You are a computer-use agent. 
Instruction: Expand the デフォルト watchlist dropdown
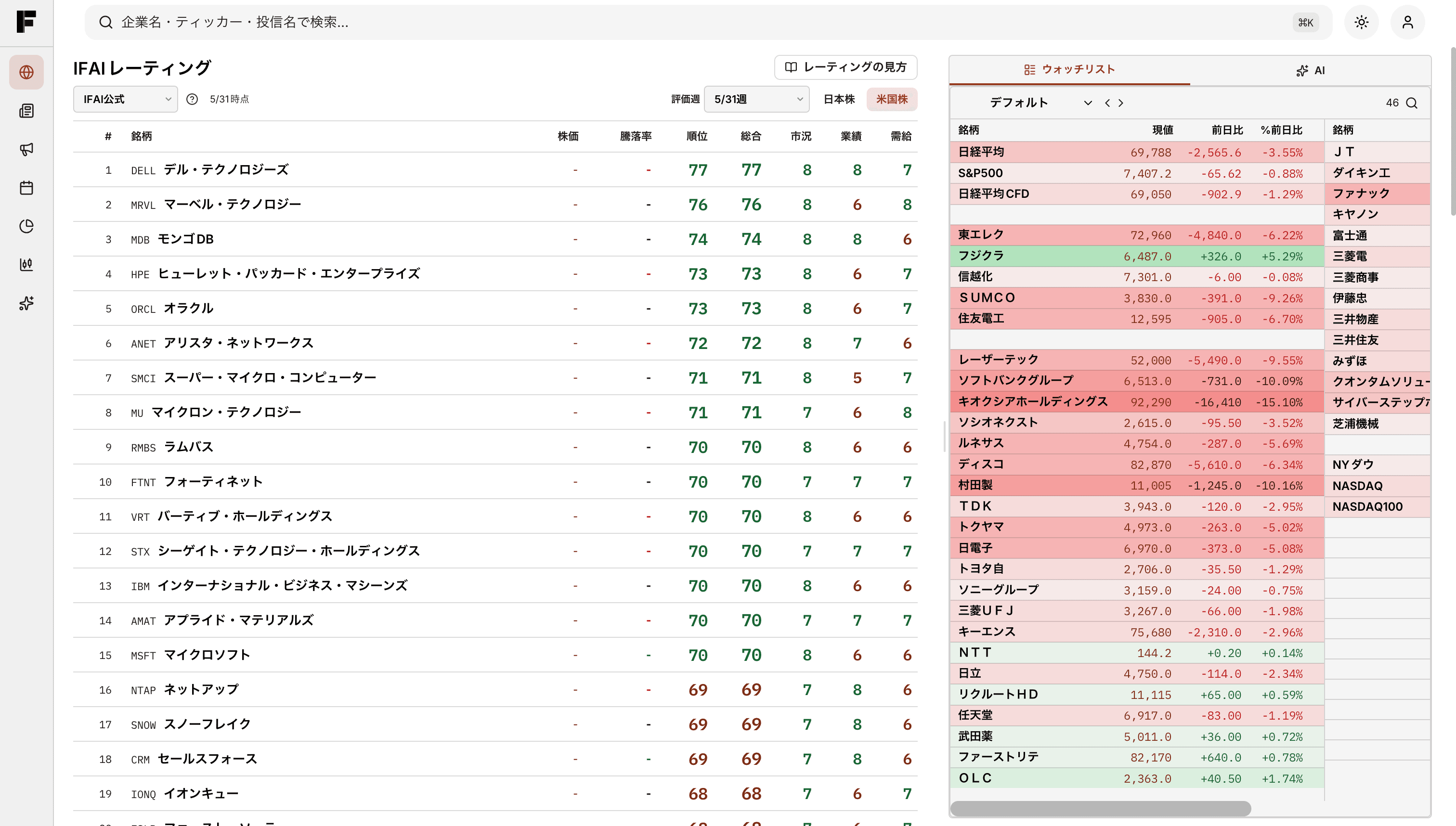point(1040,103)
